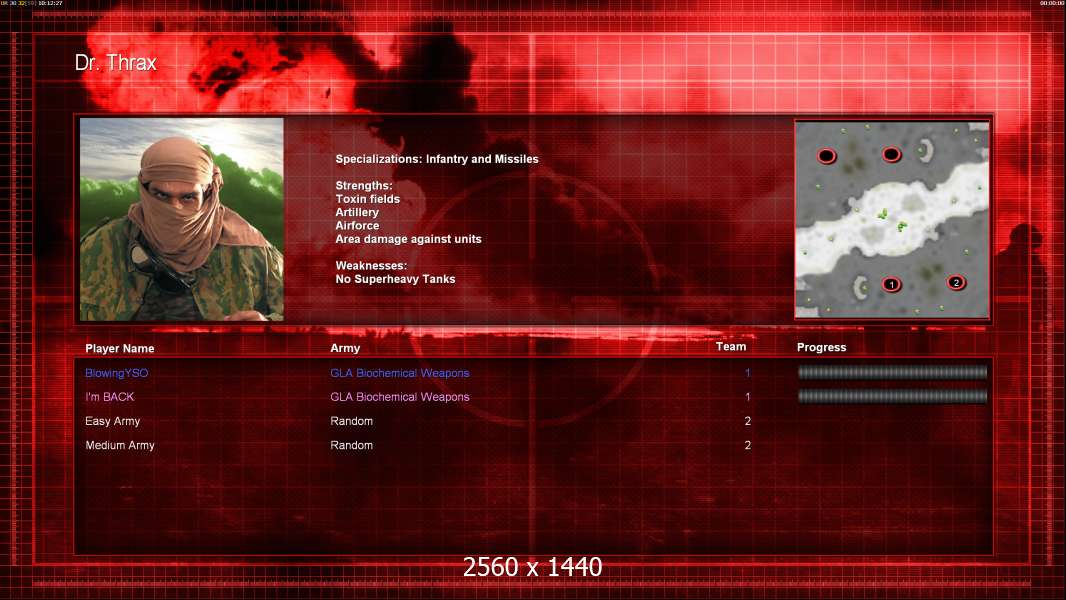The image size is (1066, 600).
Task: Click the I'm BACK progress bar
Action: [892, 396]
